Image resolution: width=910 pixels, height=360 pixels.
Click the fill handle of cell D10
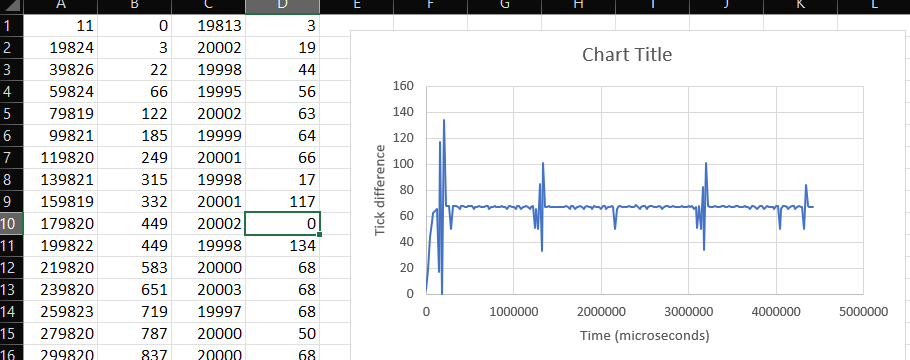(x=319, y=235)
